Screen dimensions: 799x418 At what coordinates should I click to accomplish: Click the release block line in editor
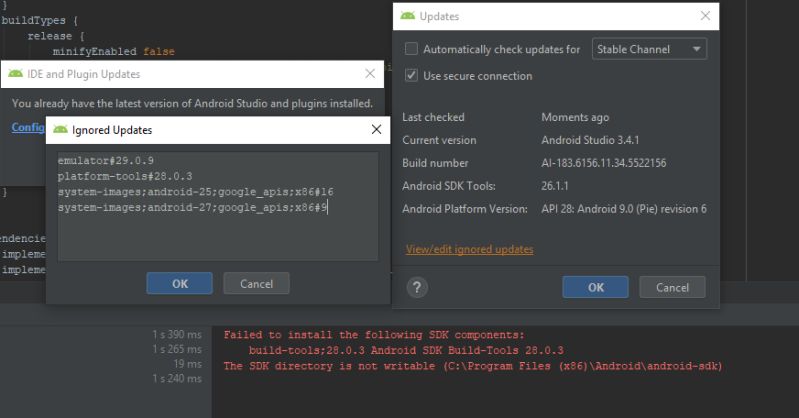tap(56, 36)
